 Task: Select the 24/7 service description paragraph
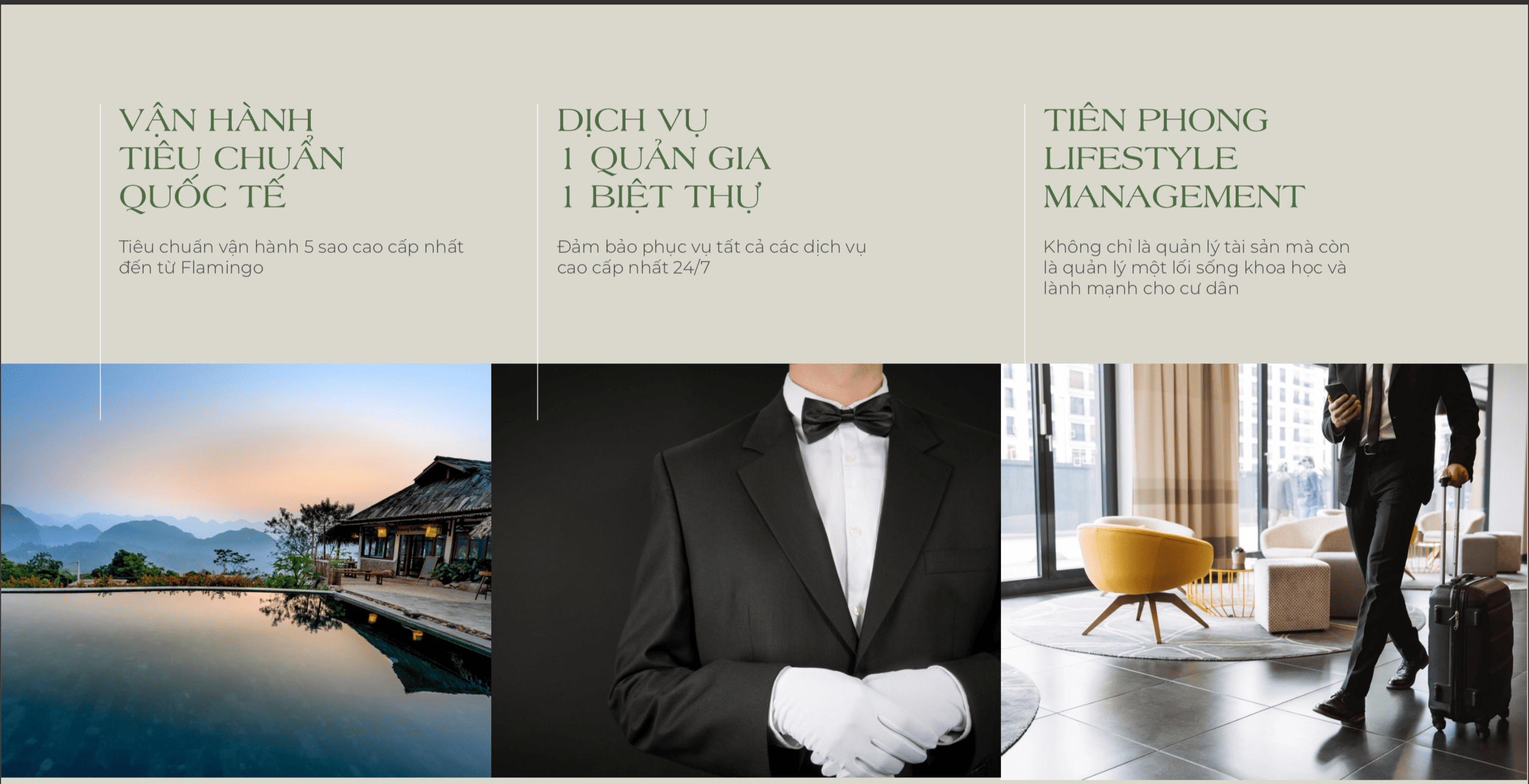coord(711,257)
